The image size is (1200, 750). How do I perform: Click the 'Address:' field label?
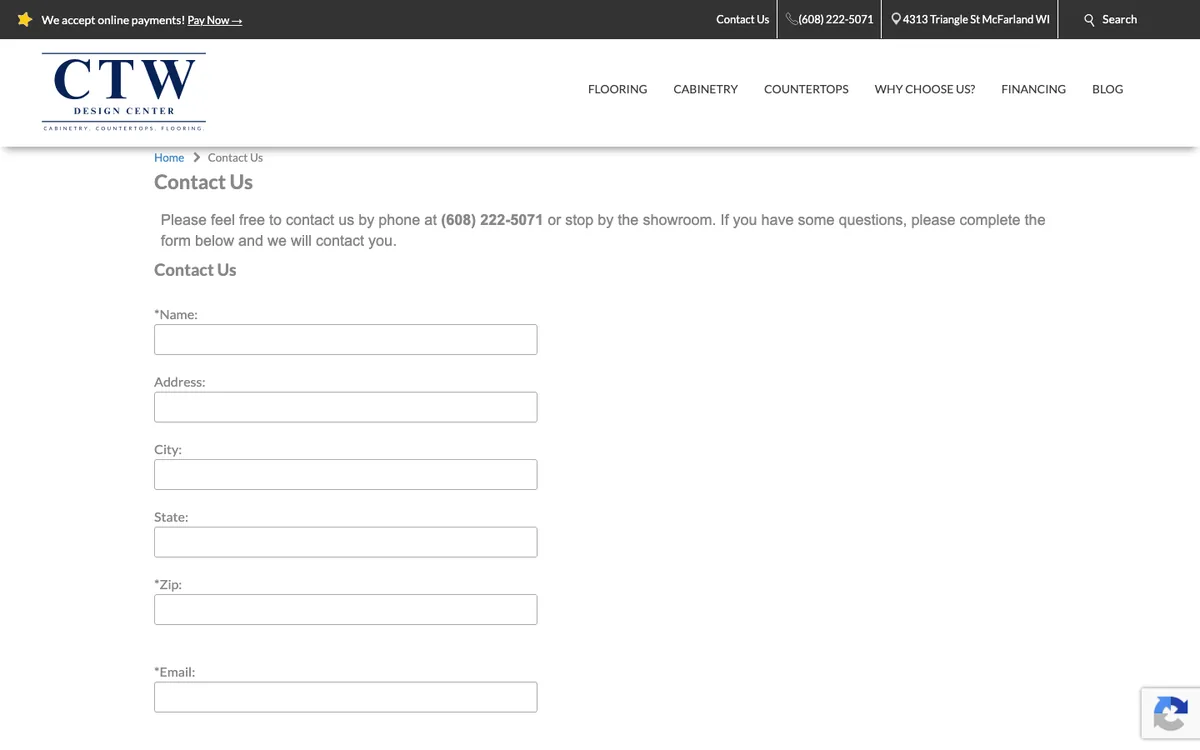point(180,382)
